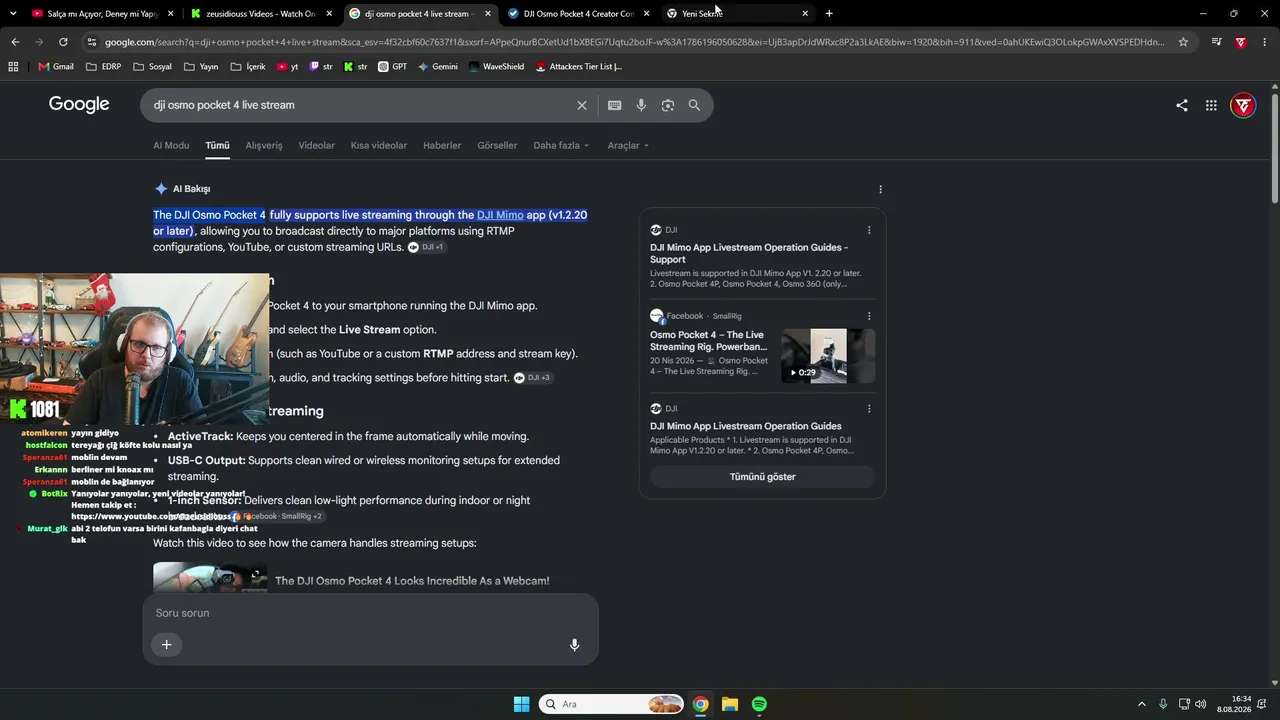Open a new browser tab
Image resolution: width=1280 pixels, height=720 pixels.
point(829,14)
